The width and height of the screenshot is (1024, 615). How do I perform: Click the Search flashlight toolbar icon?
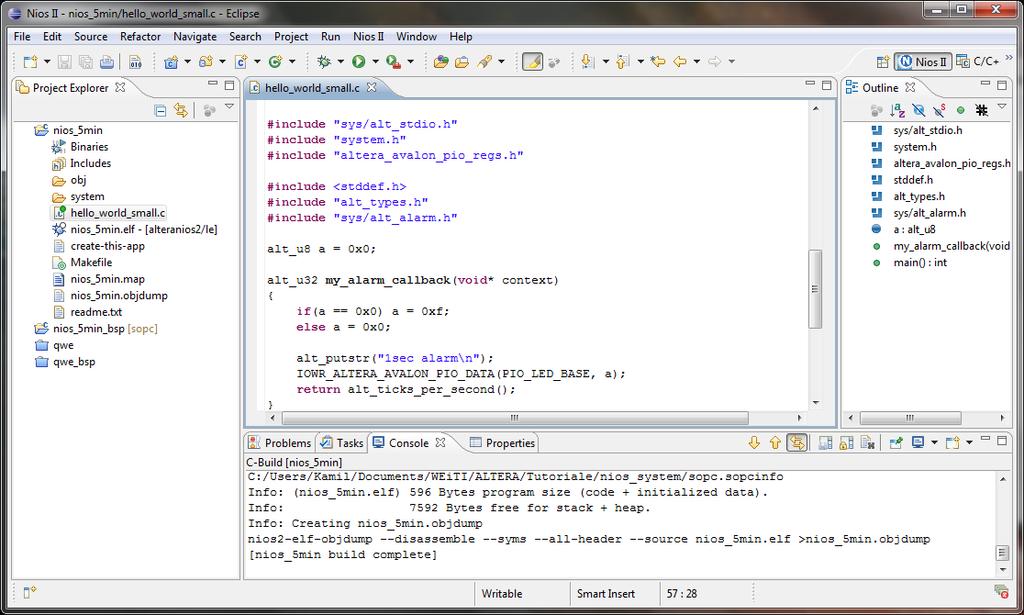(485, 61)
